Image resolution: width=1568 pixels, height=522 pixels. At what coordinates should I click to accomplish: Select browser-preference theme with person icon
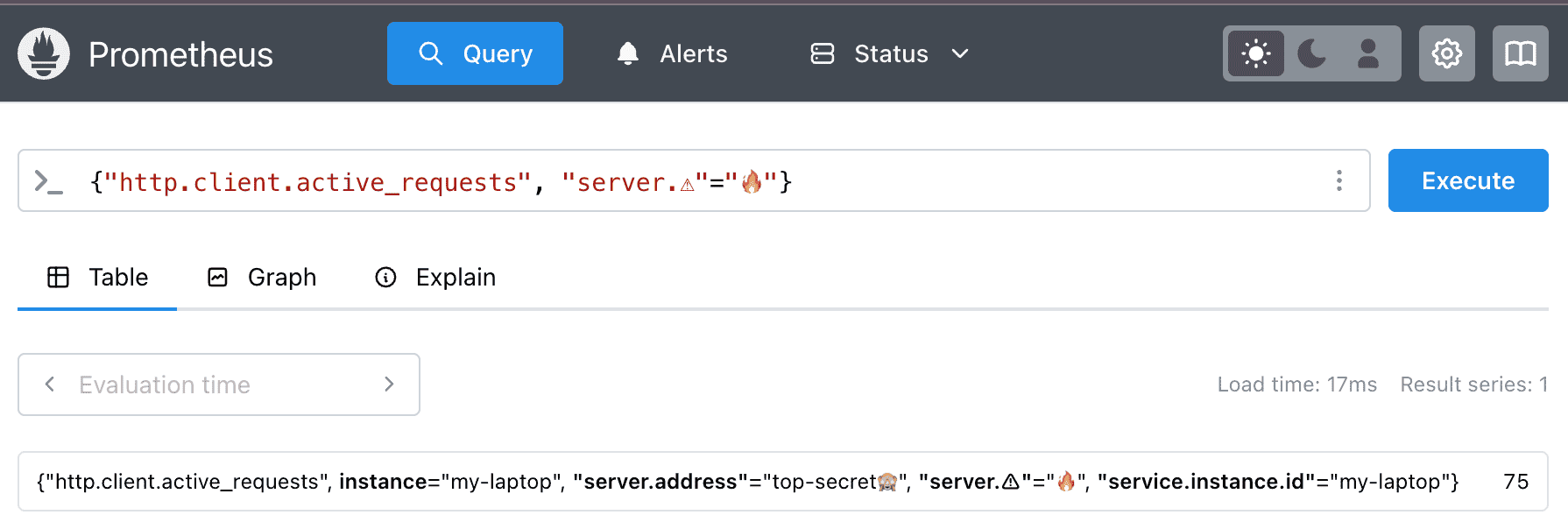tap(1367, 54)
